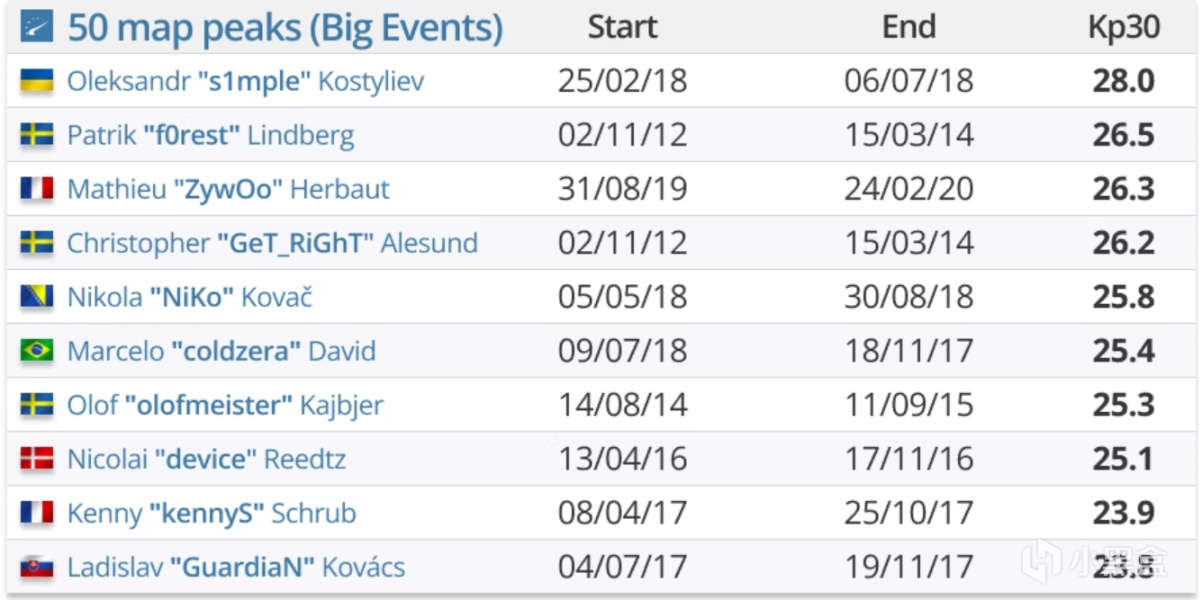Viewport: 1202px width, 600px height.
Task: Click the France flag beside ZywOo
Action: (37, 189)
